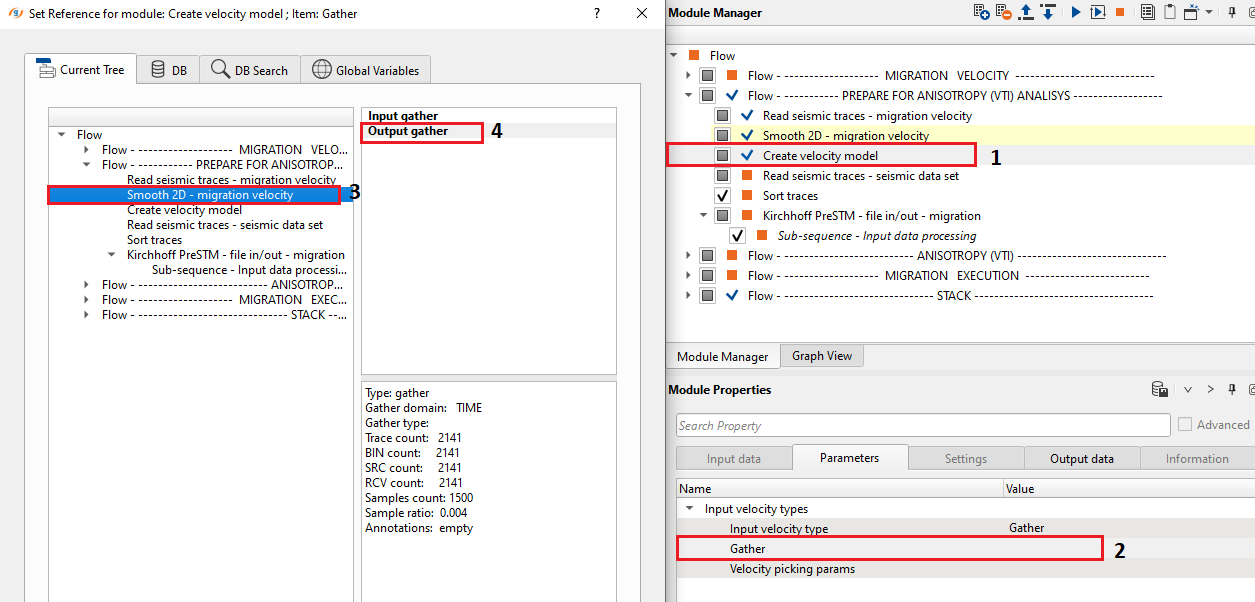Click the database save icon in Module Properties
The height and width of the screenshot is (602, 1255).
(x=1159, y=390)
